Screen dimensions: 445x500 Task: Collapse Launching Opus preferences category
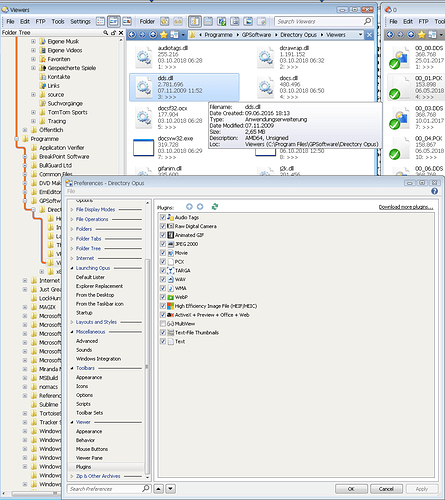pos(72,268)
